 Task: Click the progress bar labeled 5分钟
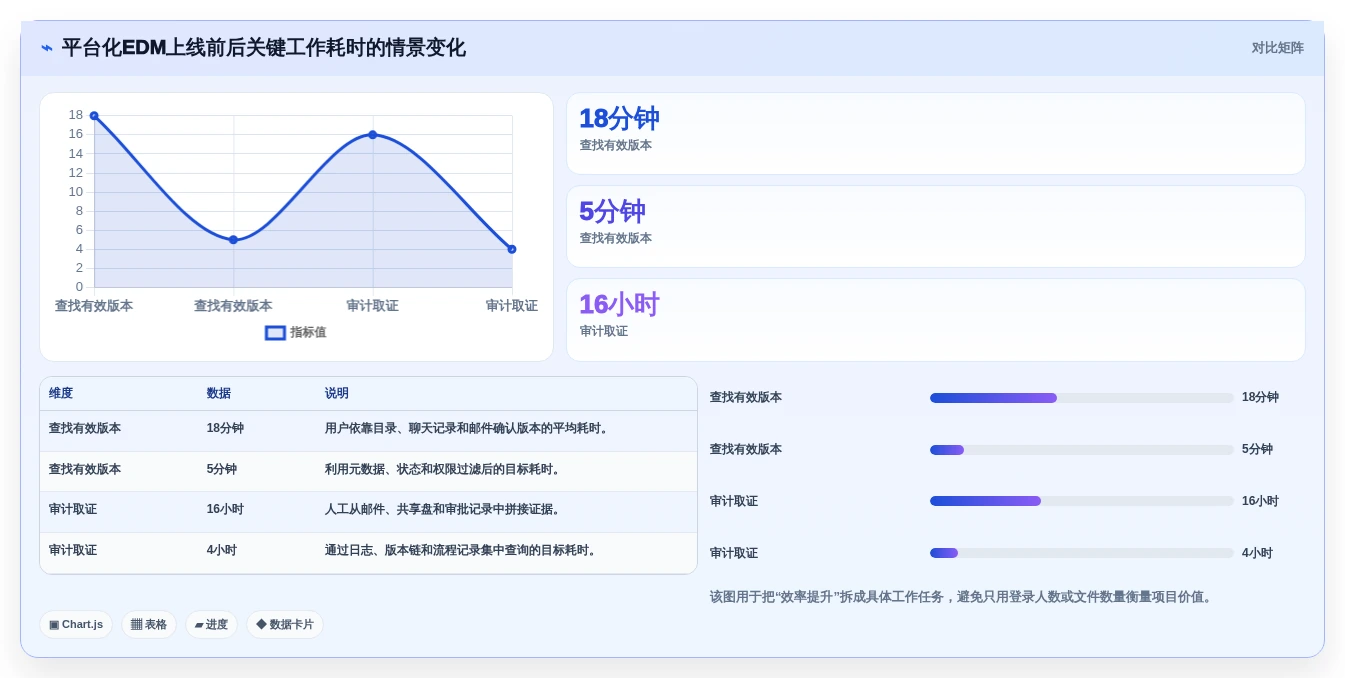pos(1082,450)
